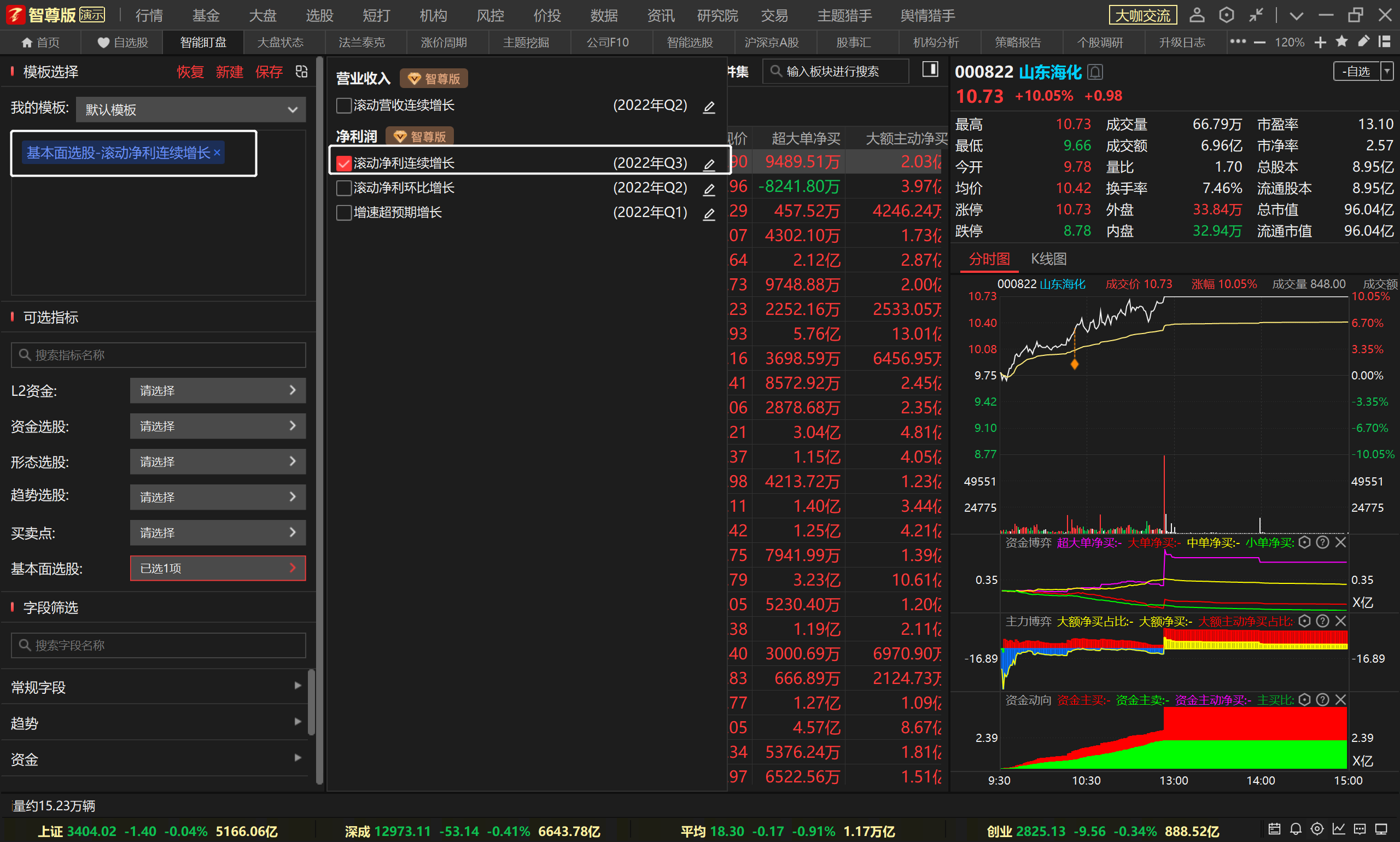Click the 恢复 template link
The image size is (1400, 842).
point(190,72)
